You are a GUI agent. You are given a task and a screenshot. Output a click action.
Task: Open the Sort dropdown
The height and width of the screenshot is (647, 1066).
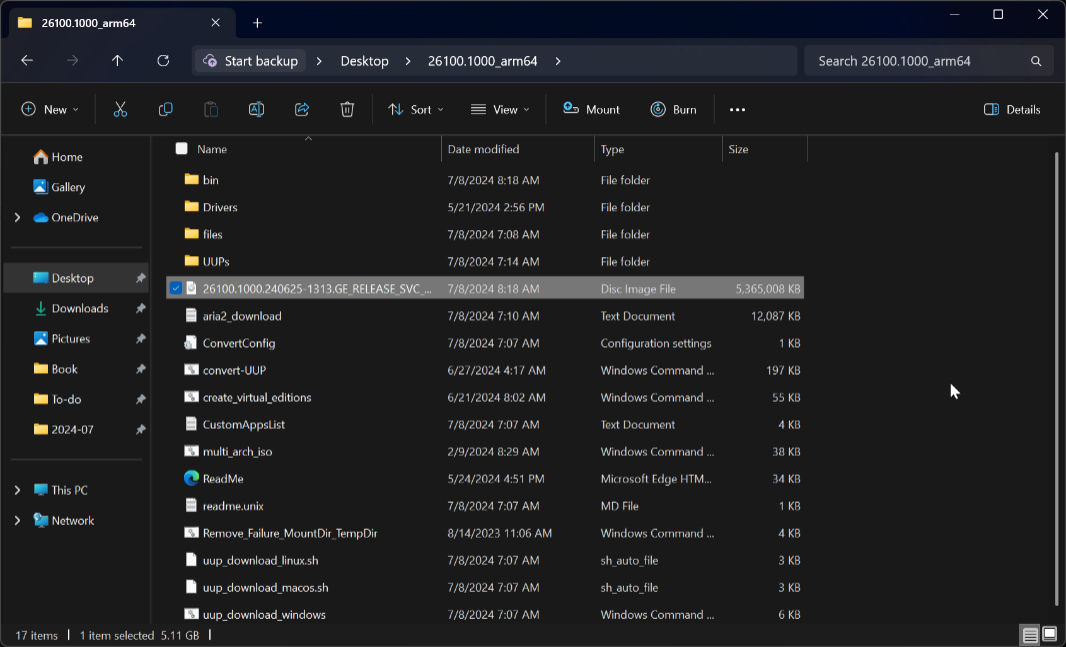point(415,109)
